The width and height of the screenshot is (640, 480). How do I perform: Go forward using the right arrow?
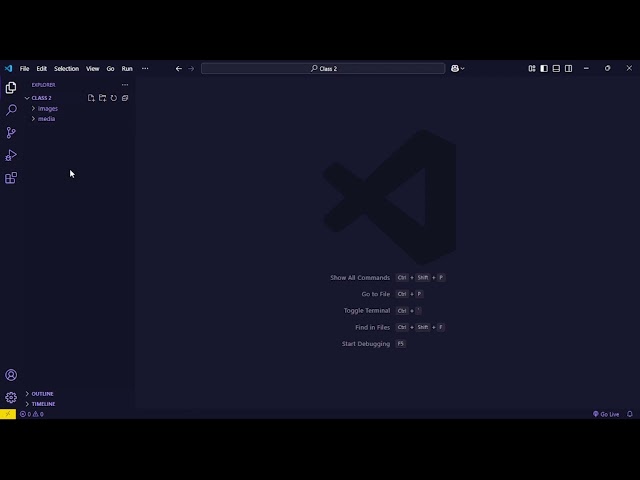(191, 69)
